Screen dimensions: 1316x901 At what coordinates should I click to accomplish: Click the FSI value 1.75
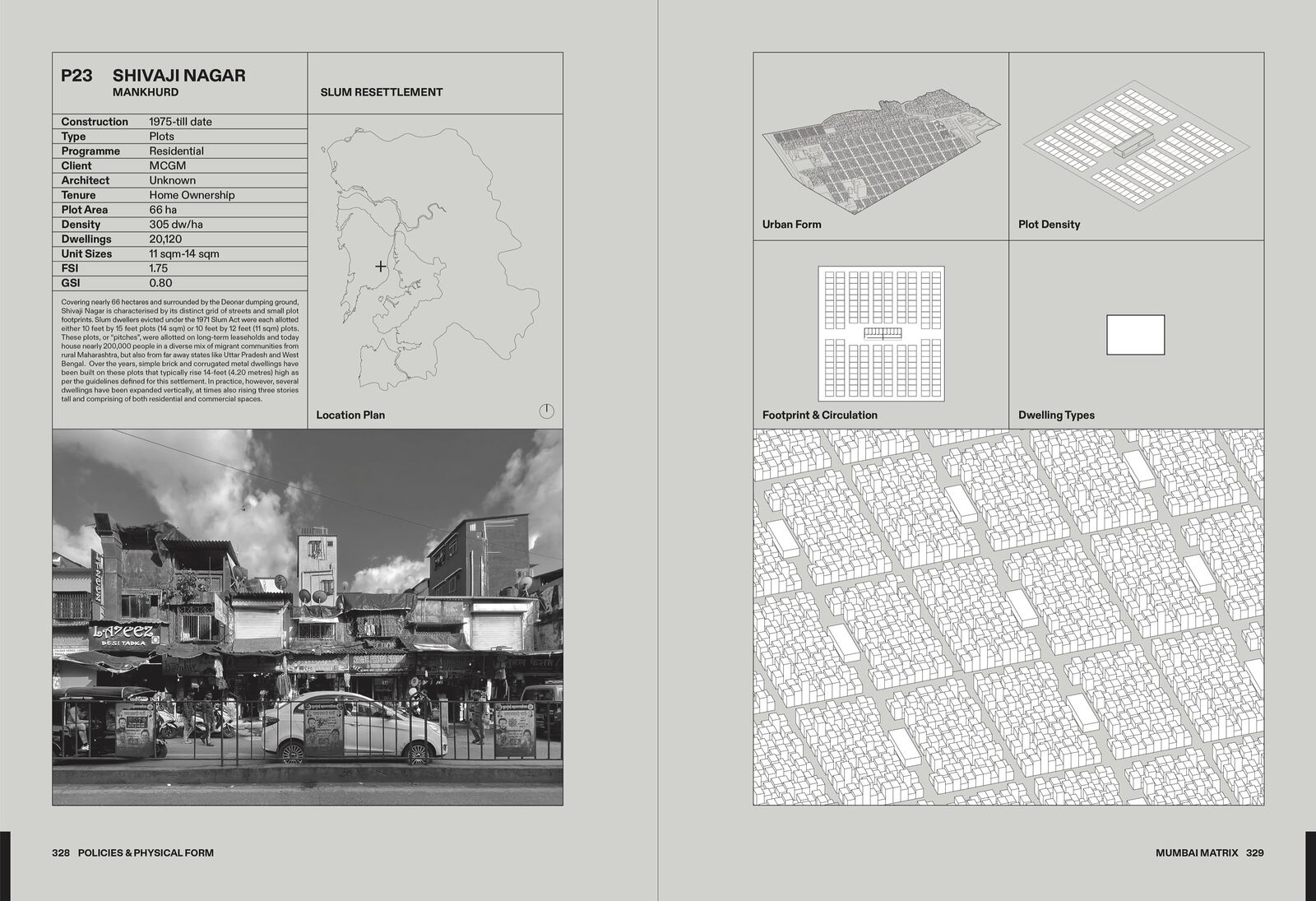click(158, 268)
